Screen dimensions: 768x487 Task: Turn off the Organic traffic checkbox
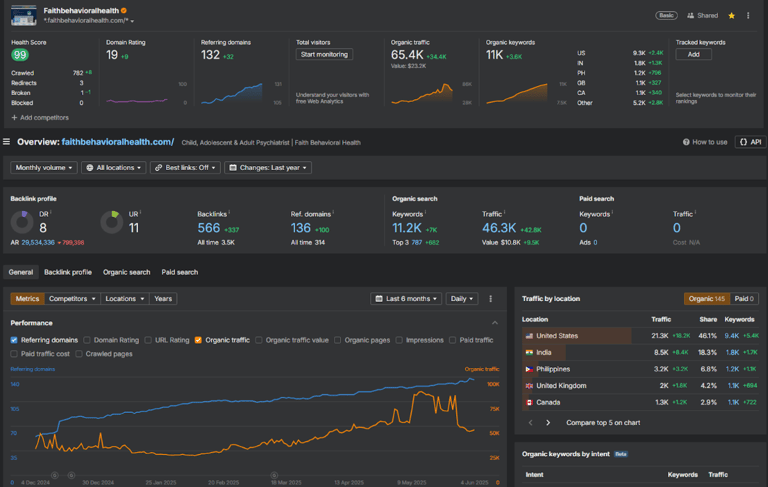point(198,340)
